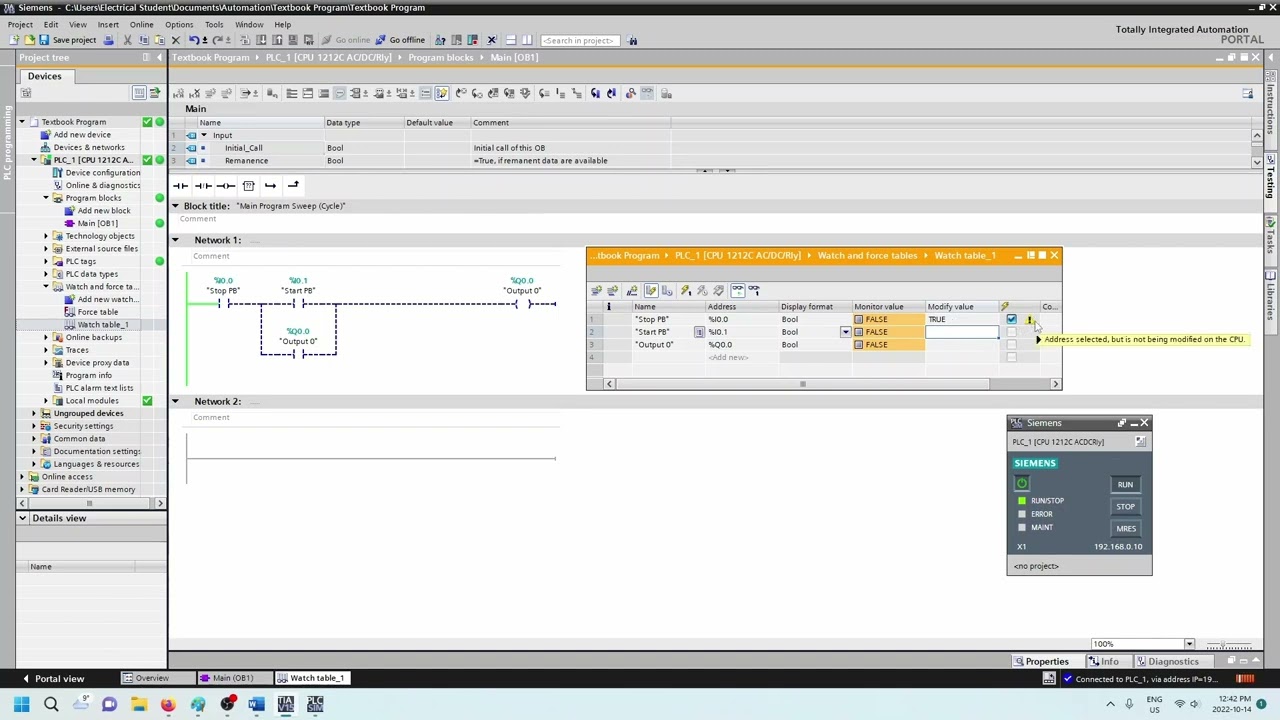1280x720 pixels.
Task: Insert a normally closed contact from favorites
Action: pyautogui.click(x=203, y=185)
